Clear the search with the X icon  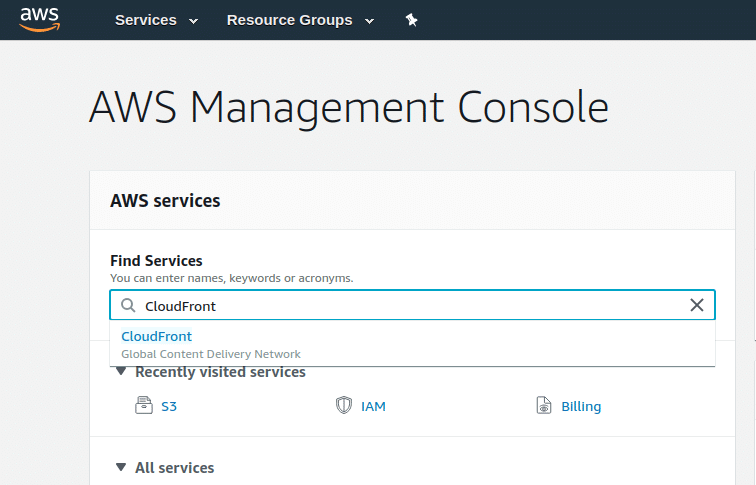(697, 305)
